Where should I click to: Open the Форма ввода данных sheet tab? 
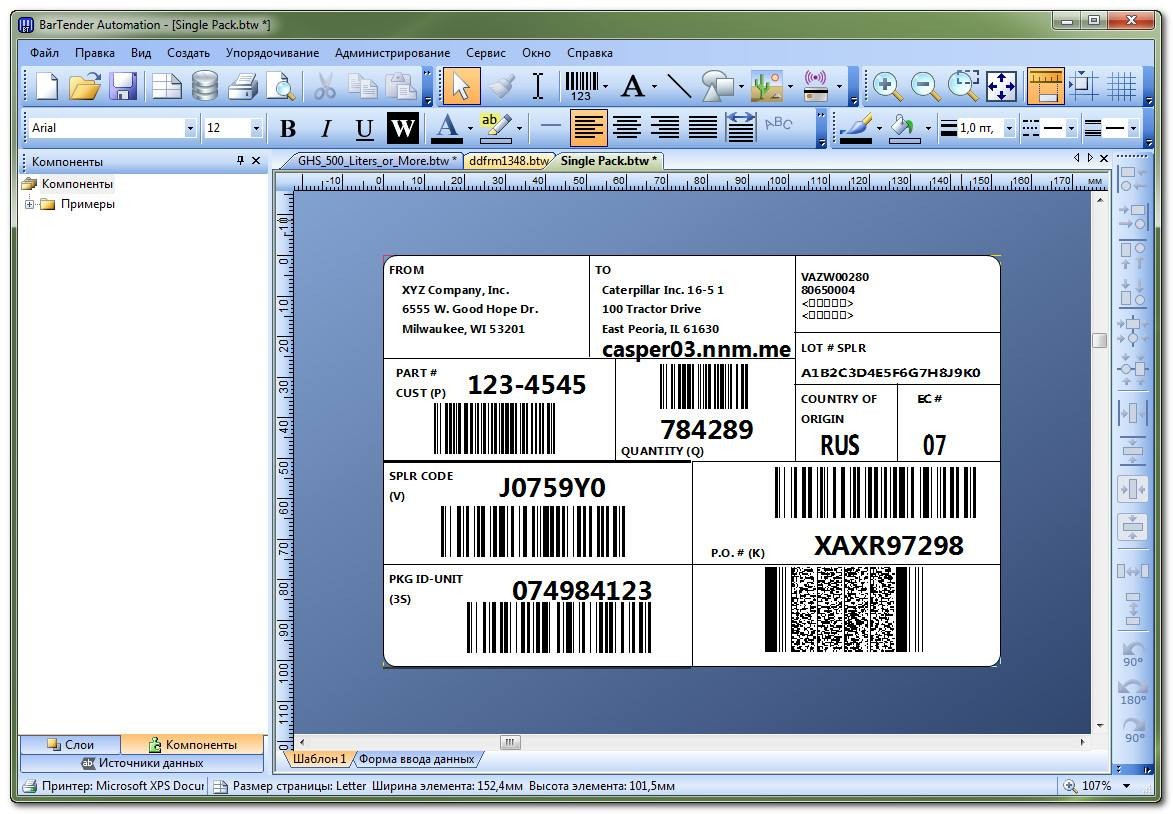pyautogui.click(x=416, y=759)
